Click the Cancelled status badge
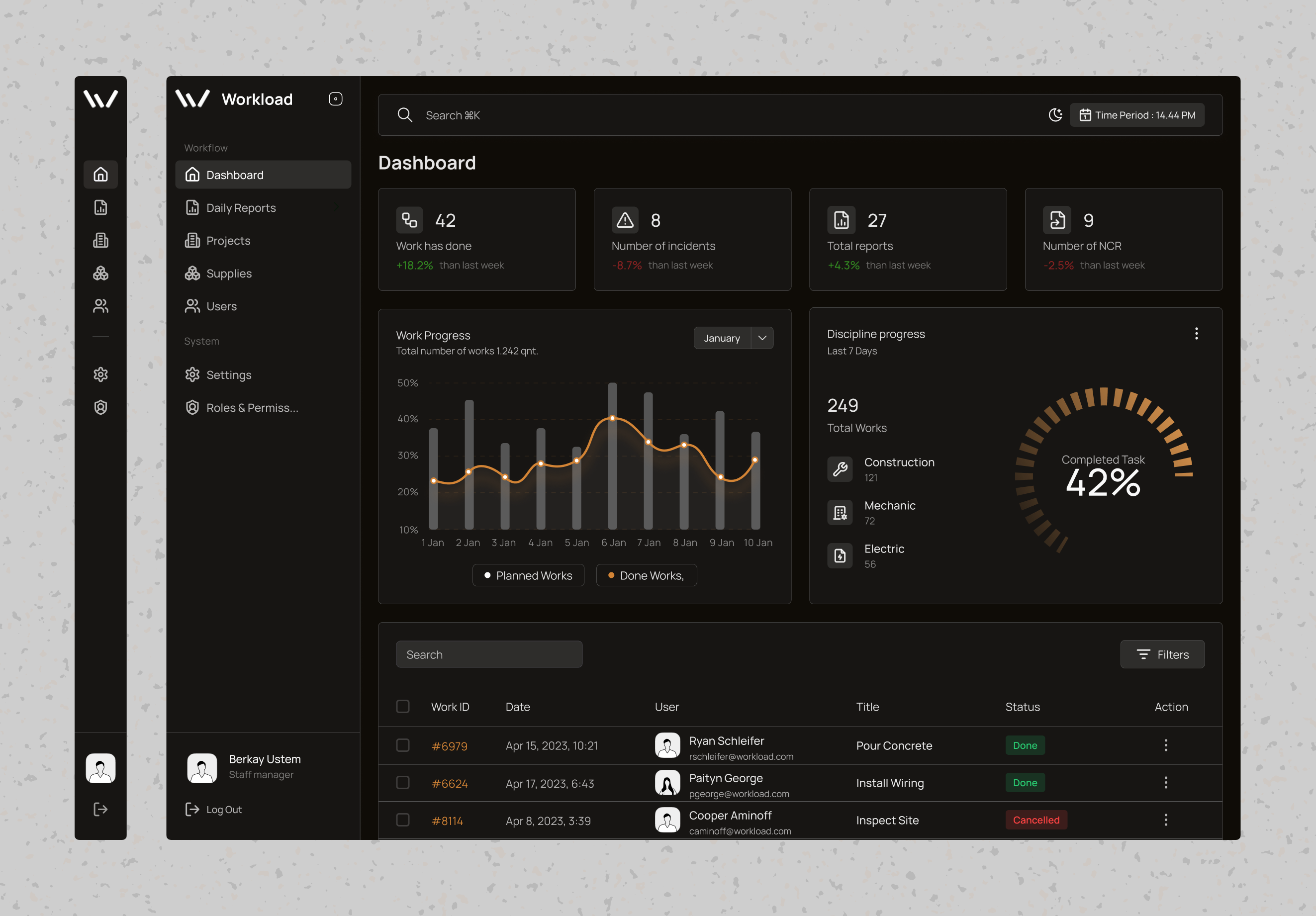This screenshot has width=1316, height=916. click(x=1035, y=820)
